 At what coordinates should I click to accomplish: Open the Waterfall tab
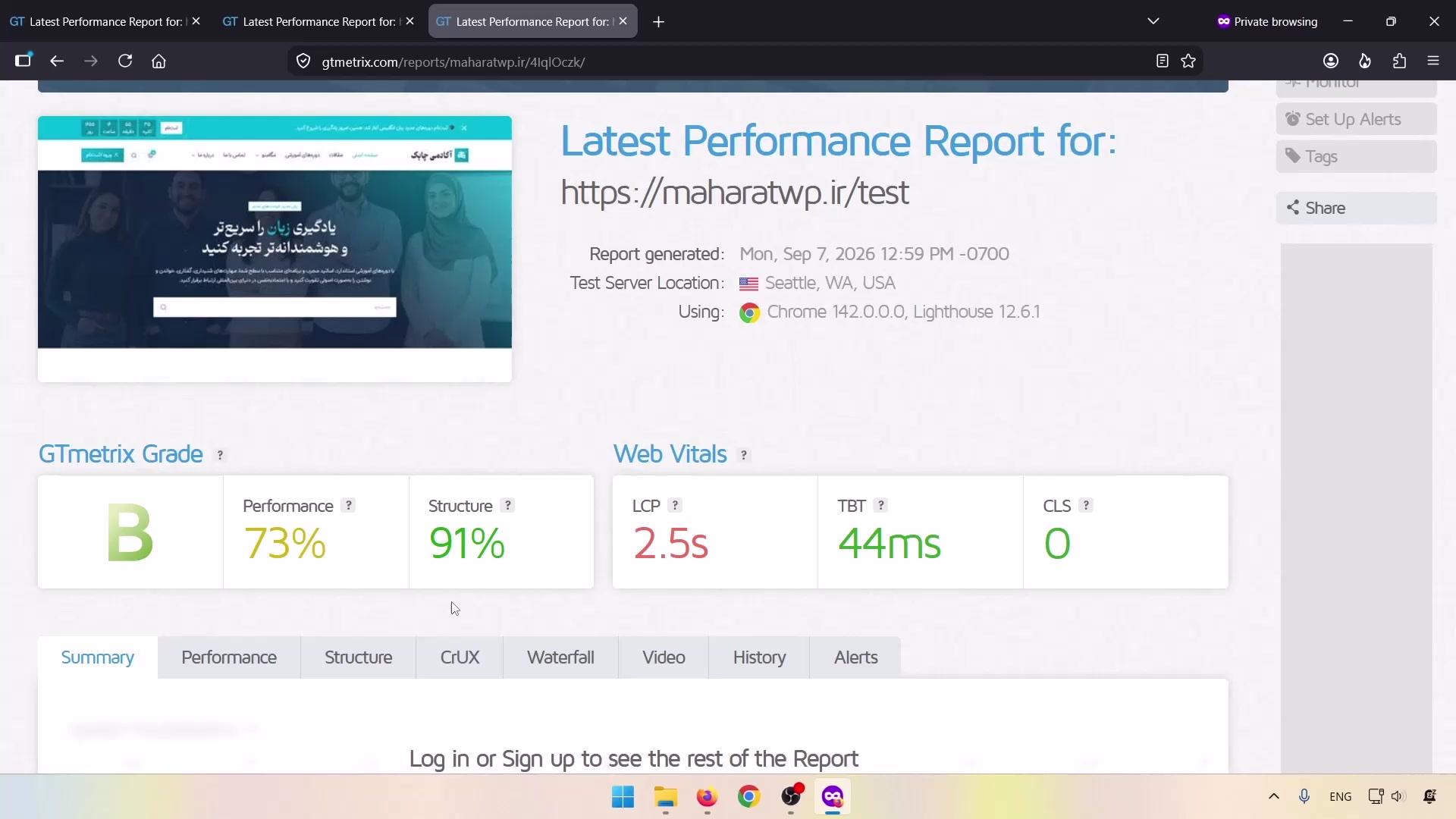click(x=560, y=657)
